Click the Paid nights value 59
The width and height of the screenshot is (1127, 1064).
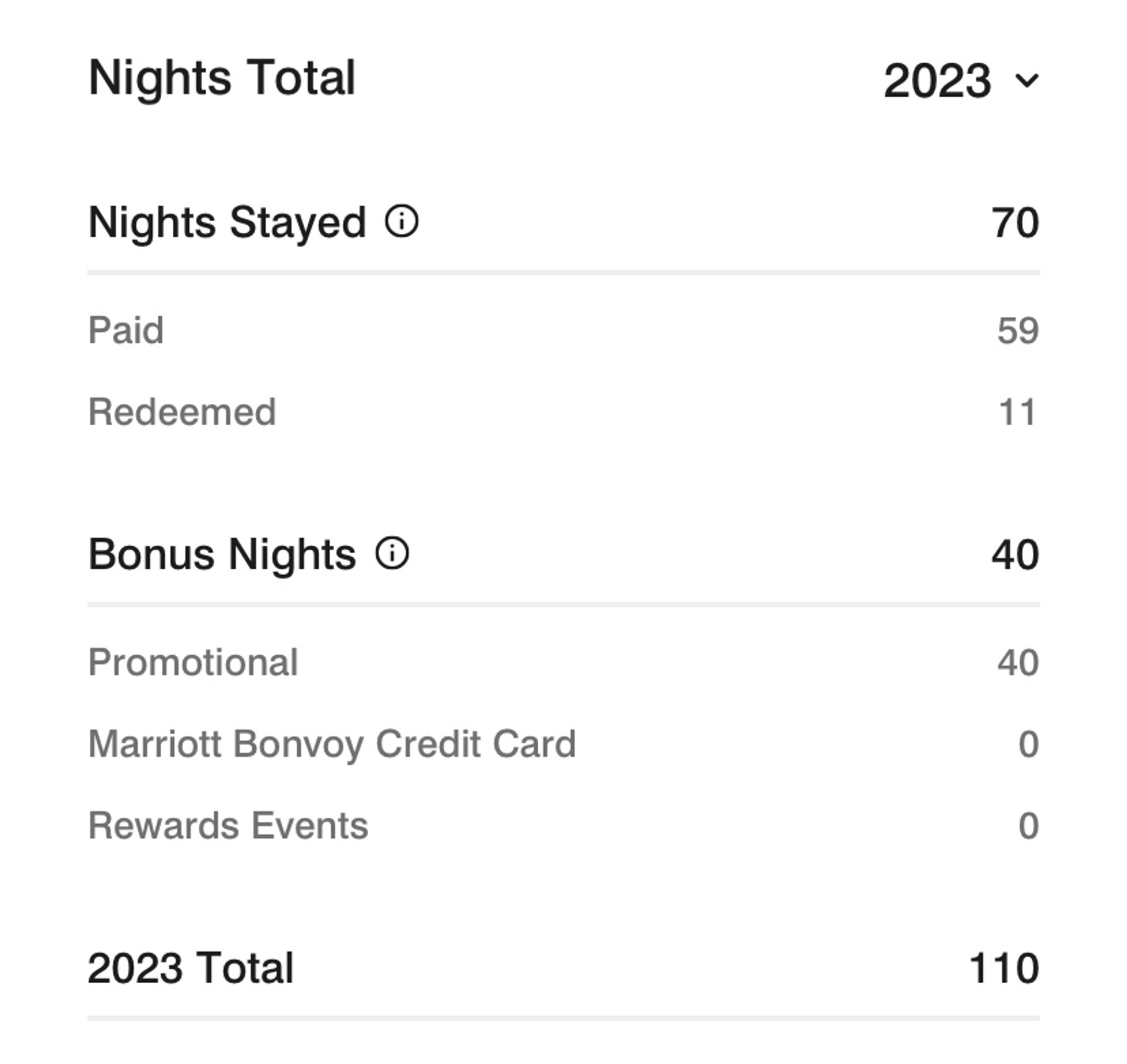pyautogui.click(x=1018, y=330)
